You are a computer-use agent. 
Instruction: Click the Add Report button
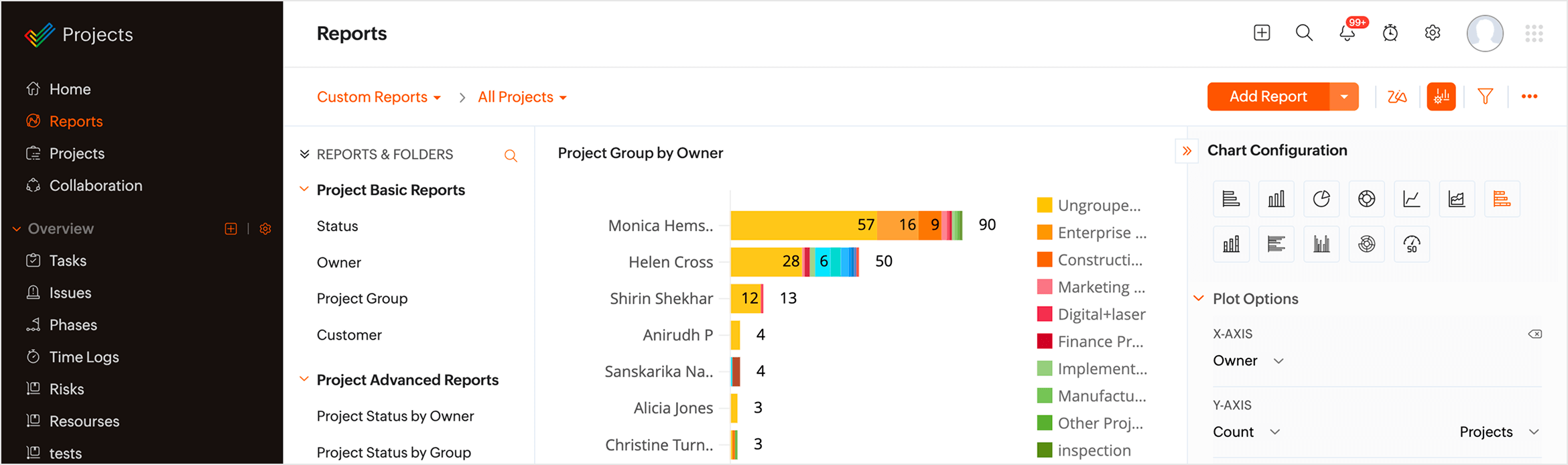click(x=1268, y=97)
